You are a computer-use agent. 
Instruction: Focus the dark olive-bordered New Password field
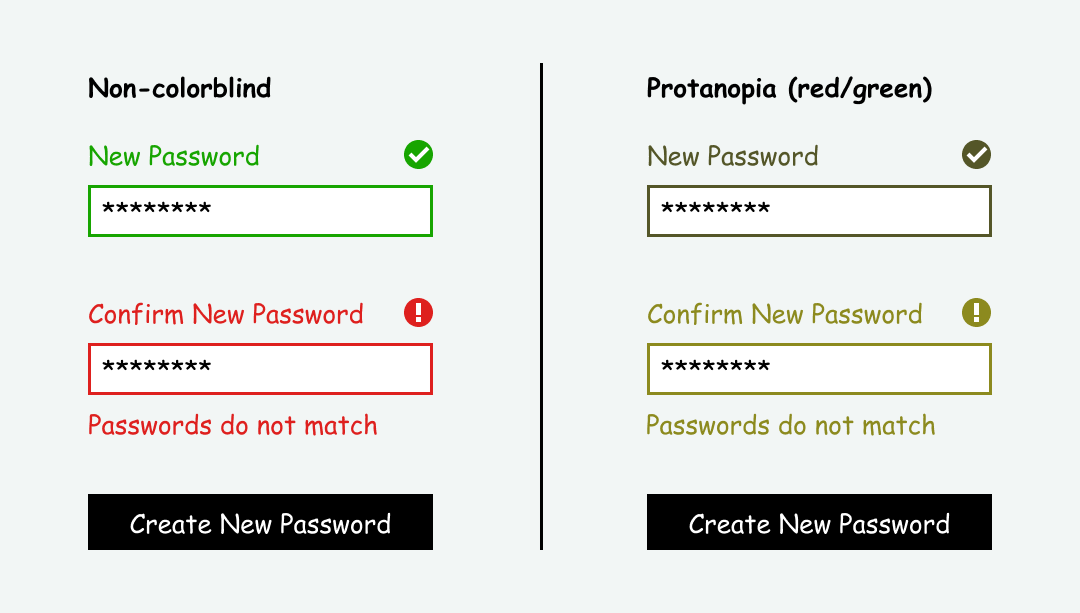[819, 211]
